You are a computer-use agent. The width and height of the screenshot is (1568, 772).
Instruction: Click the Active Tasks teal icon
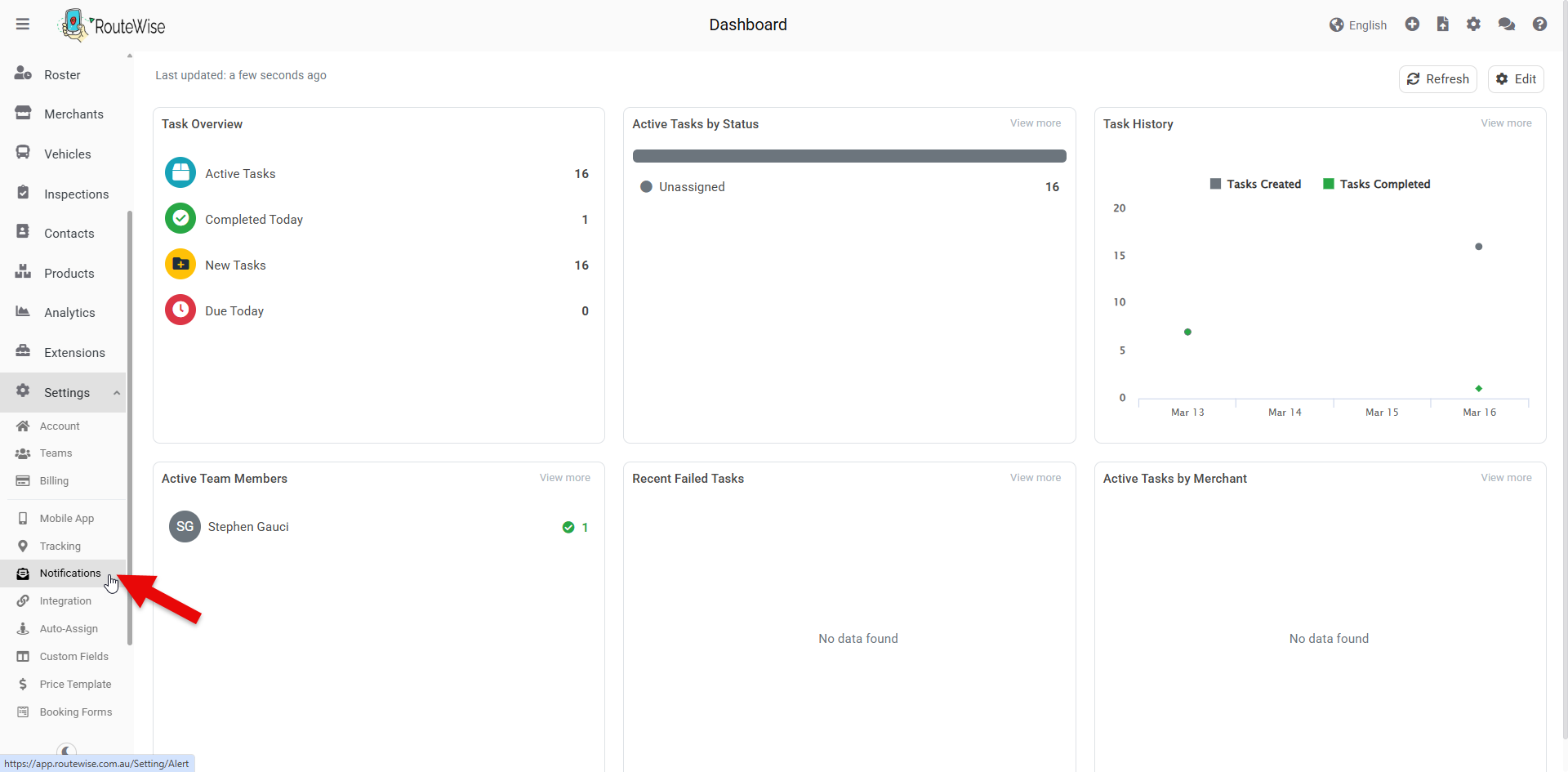pos(180,173)
